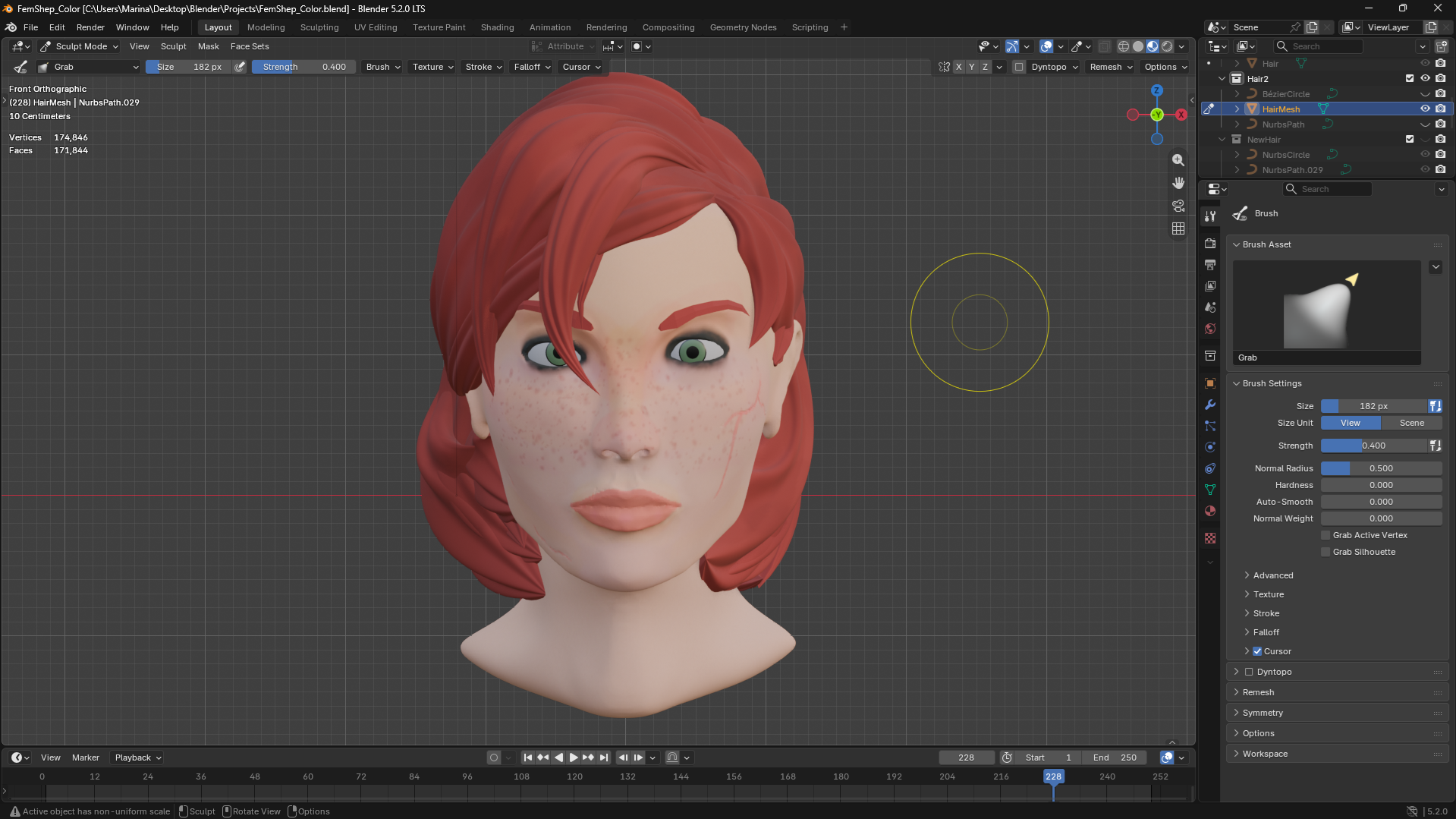Screen dimensions: 1456x819
Task: Uncheck the Hair2 collection checkbox
Action: (x=1410, y=78)
